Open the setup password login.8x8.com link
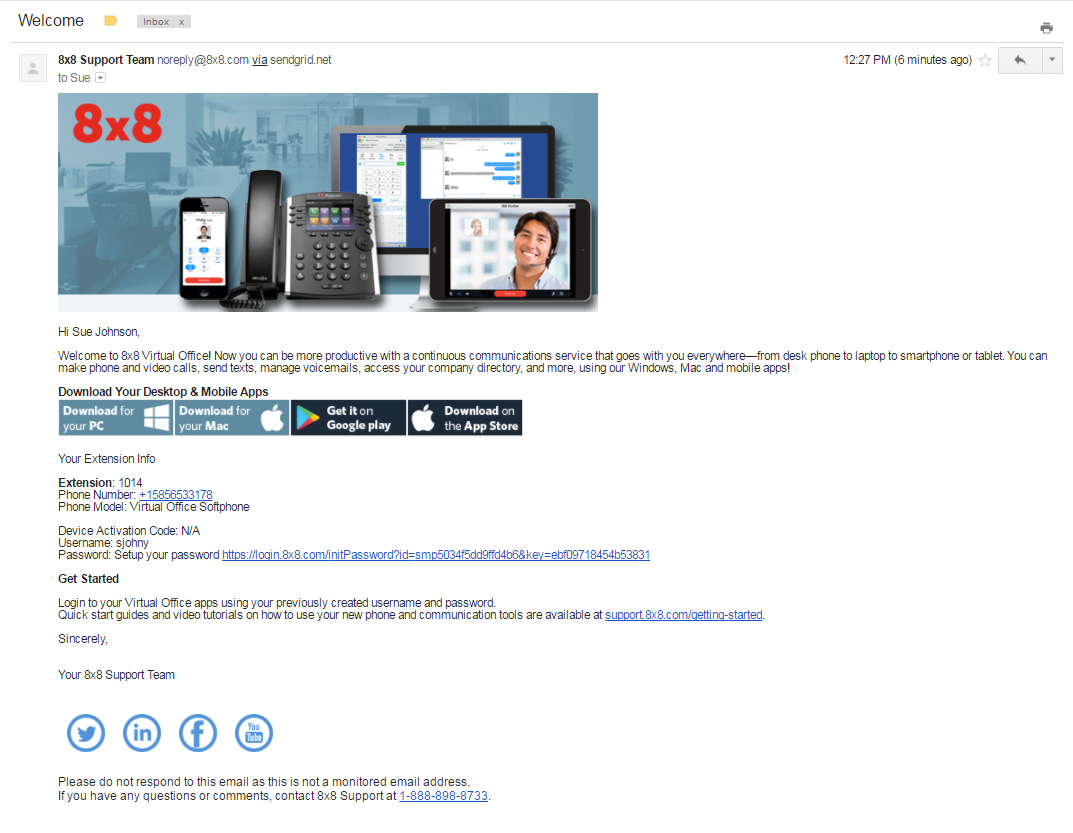This screenshot has height=833, width=1073. 436,555
